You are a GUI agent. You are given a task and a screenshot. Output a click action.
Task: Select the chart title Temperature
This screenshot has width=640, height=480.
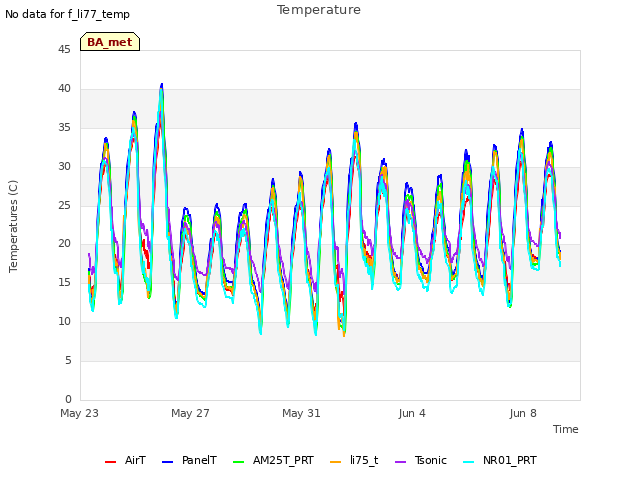point(319,10)
